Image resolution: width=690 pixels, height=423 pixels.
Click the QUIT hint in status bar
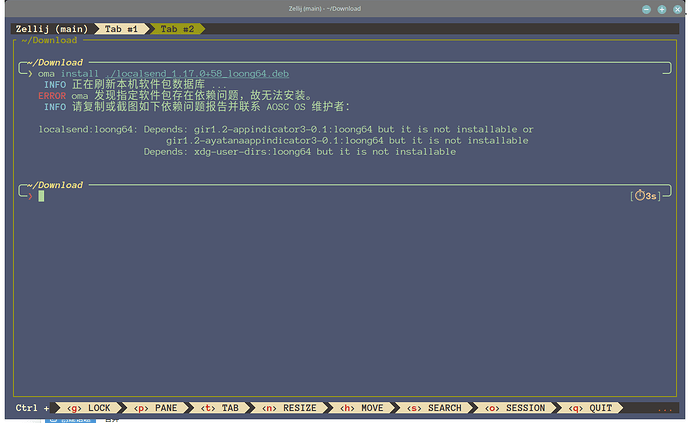pos(590,408)
